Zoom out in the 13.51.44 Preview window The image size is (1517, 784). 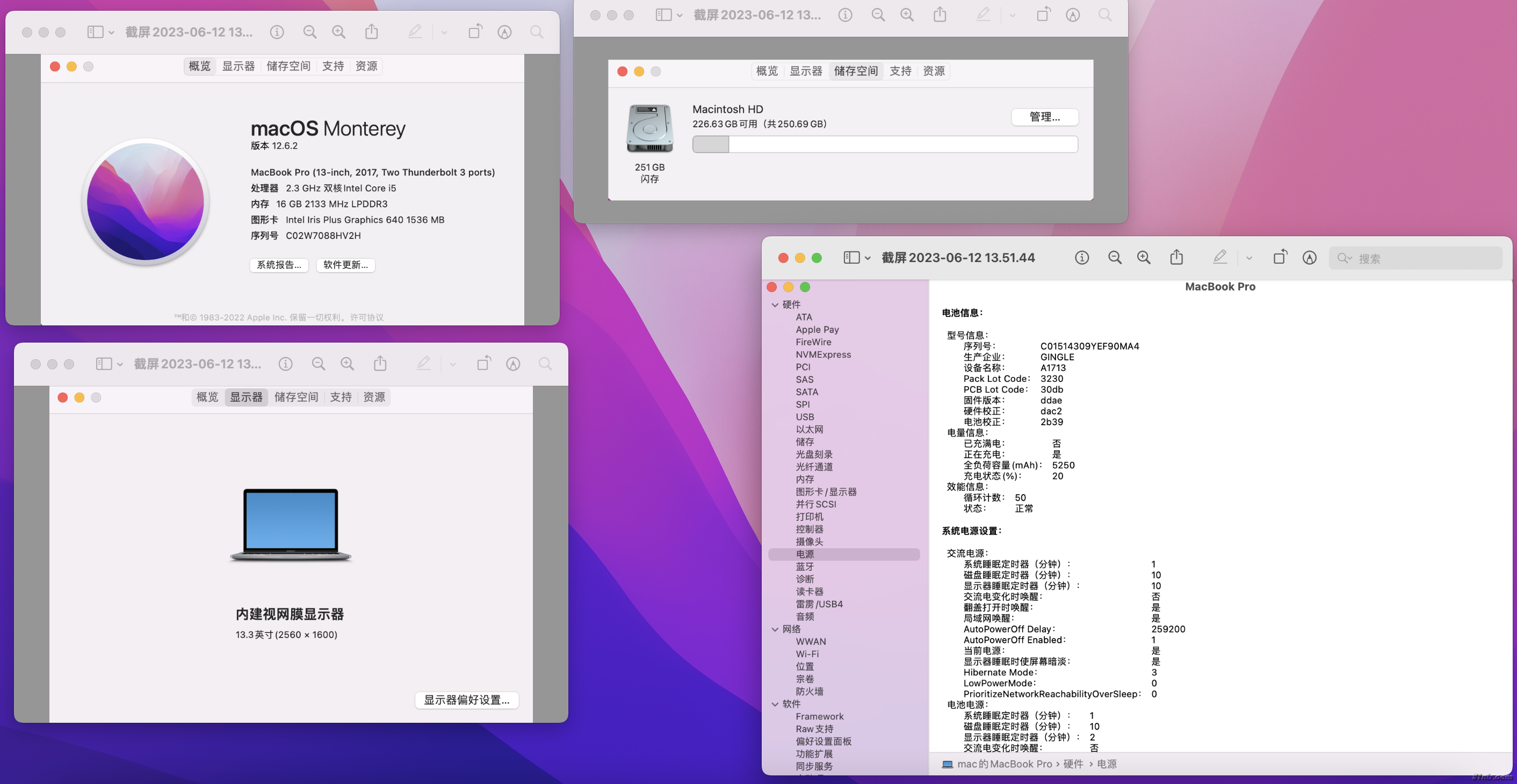(x=1115, y=258)
